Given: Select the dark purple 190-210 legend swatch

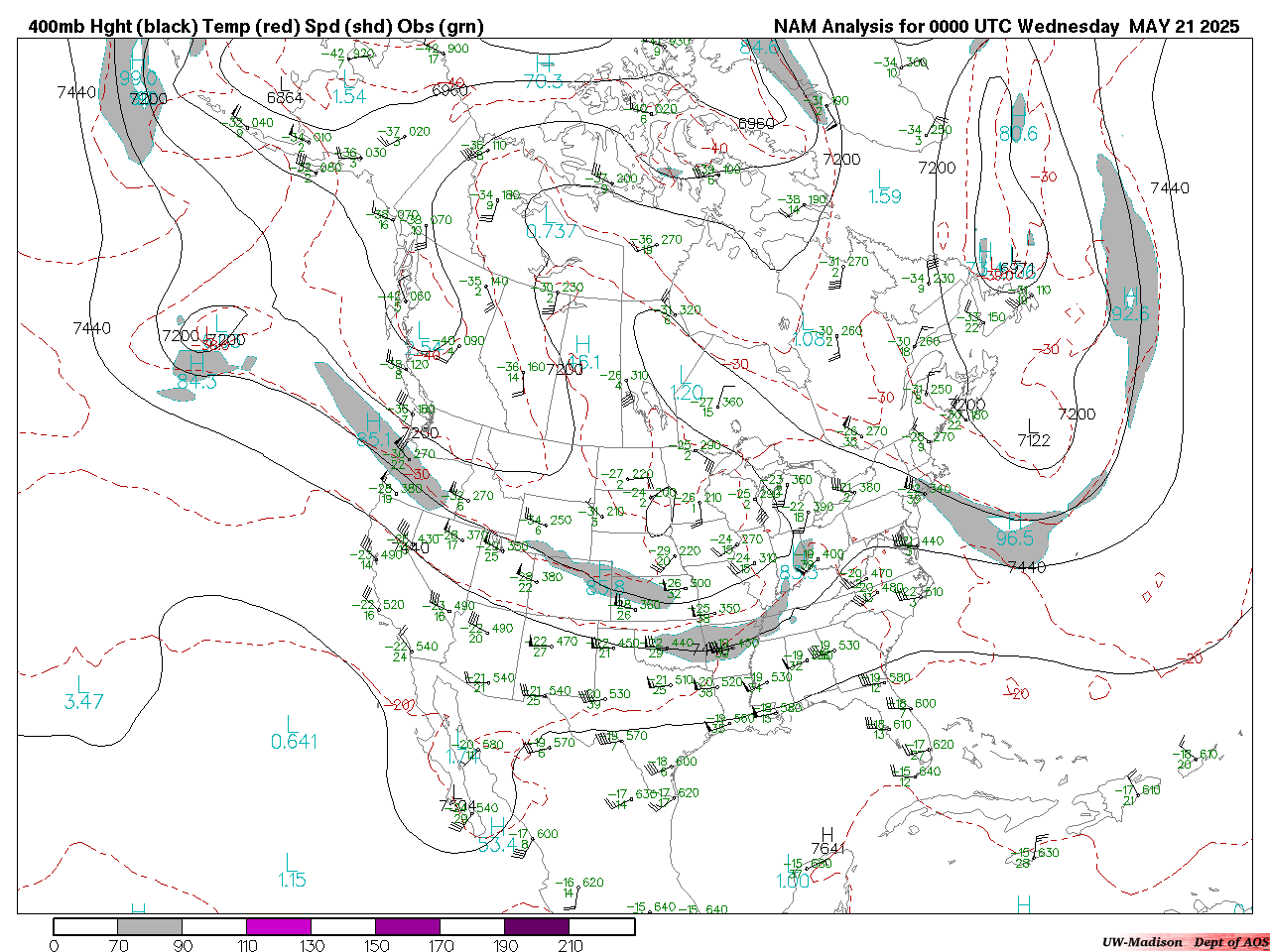Looking at the screenshot, I should coord(537,927).
